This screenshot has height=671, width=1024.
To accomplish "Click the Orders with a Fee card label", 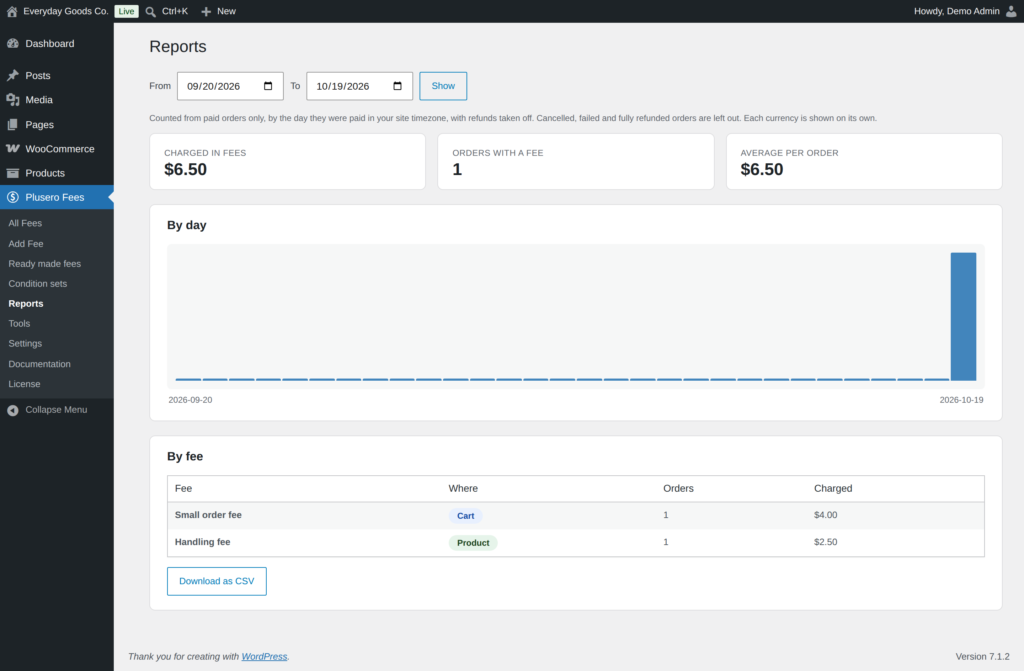I will [498, 153].
